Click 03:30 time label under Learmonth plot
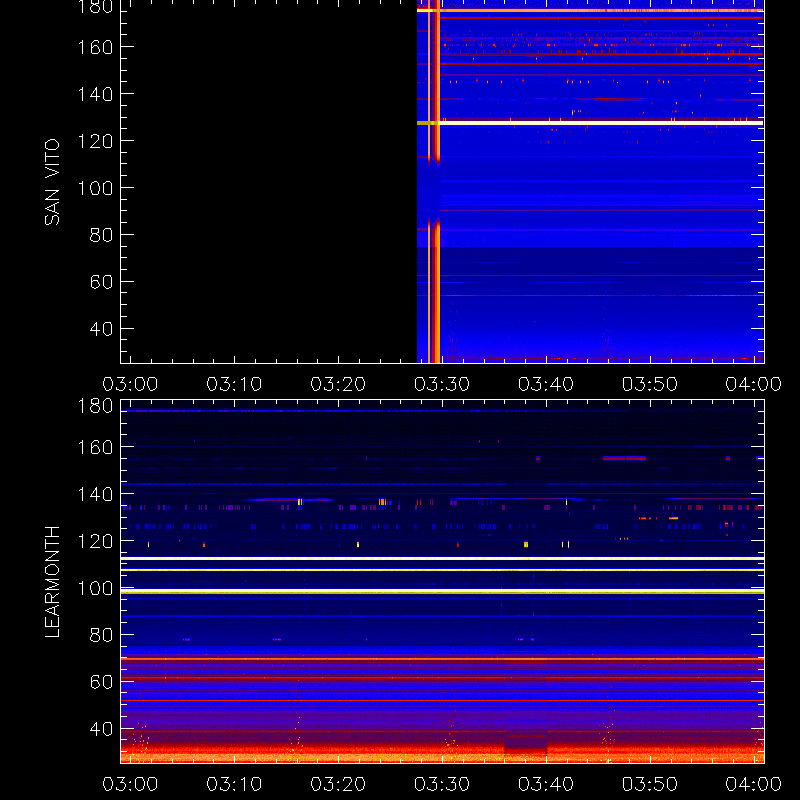The height and width of the screenshot is (800, 800). 442,784
